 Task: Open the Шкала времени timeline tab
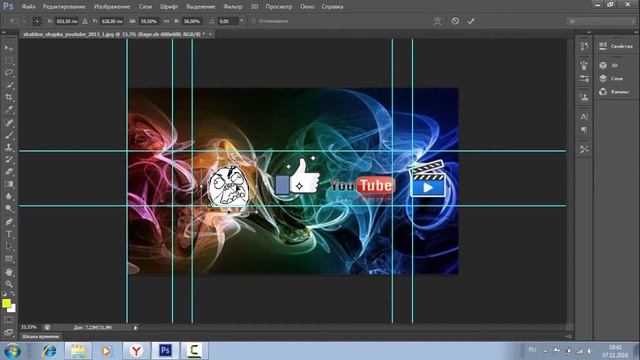pos(40,337)
